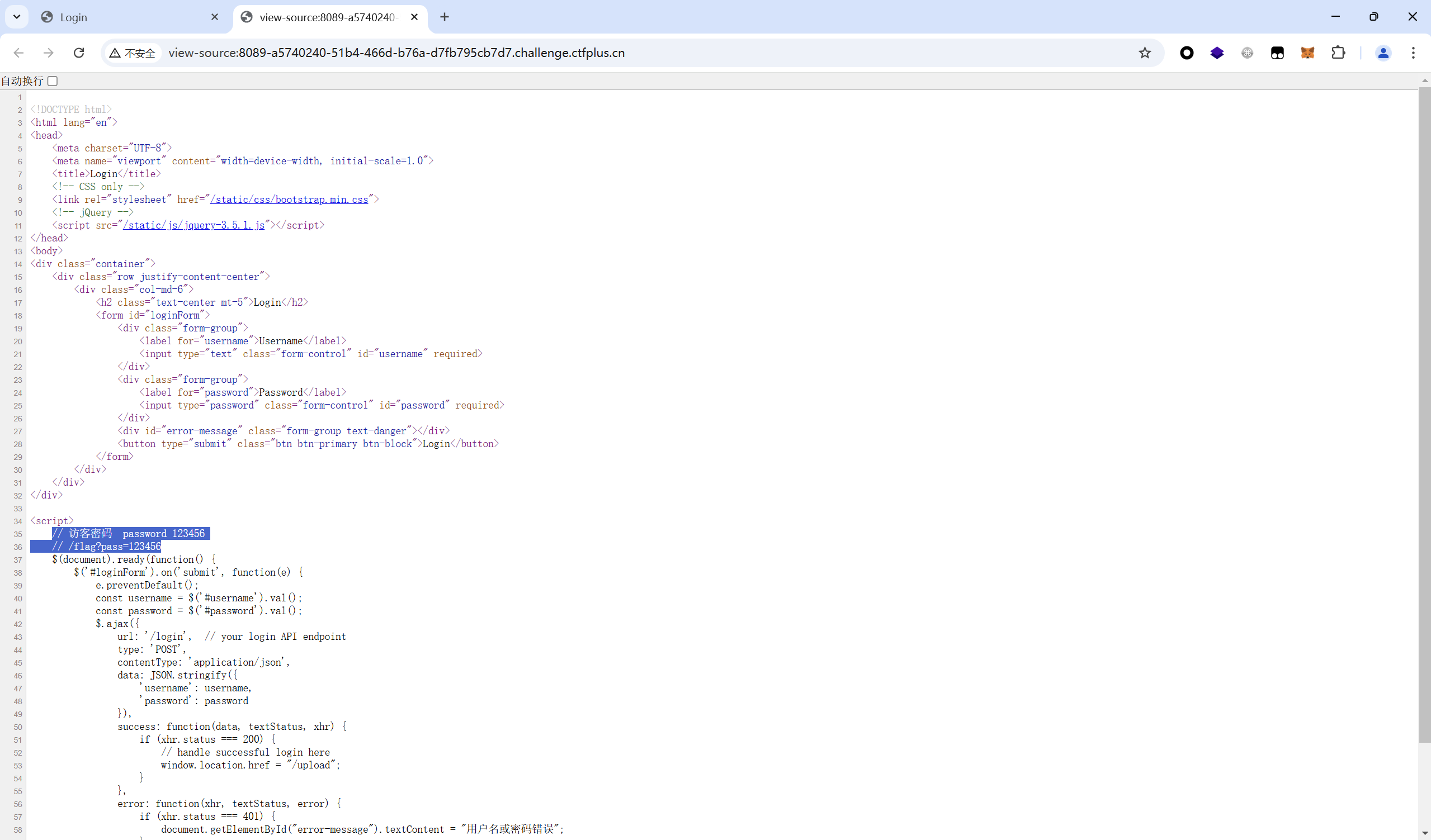The width and height of the screenshot is (1431, 840).
Task: Click the if (xhr.status === 401) line
Action: pos(207,817)
